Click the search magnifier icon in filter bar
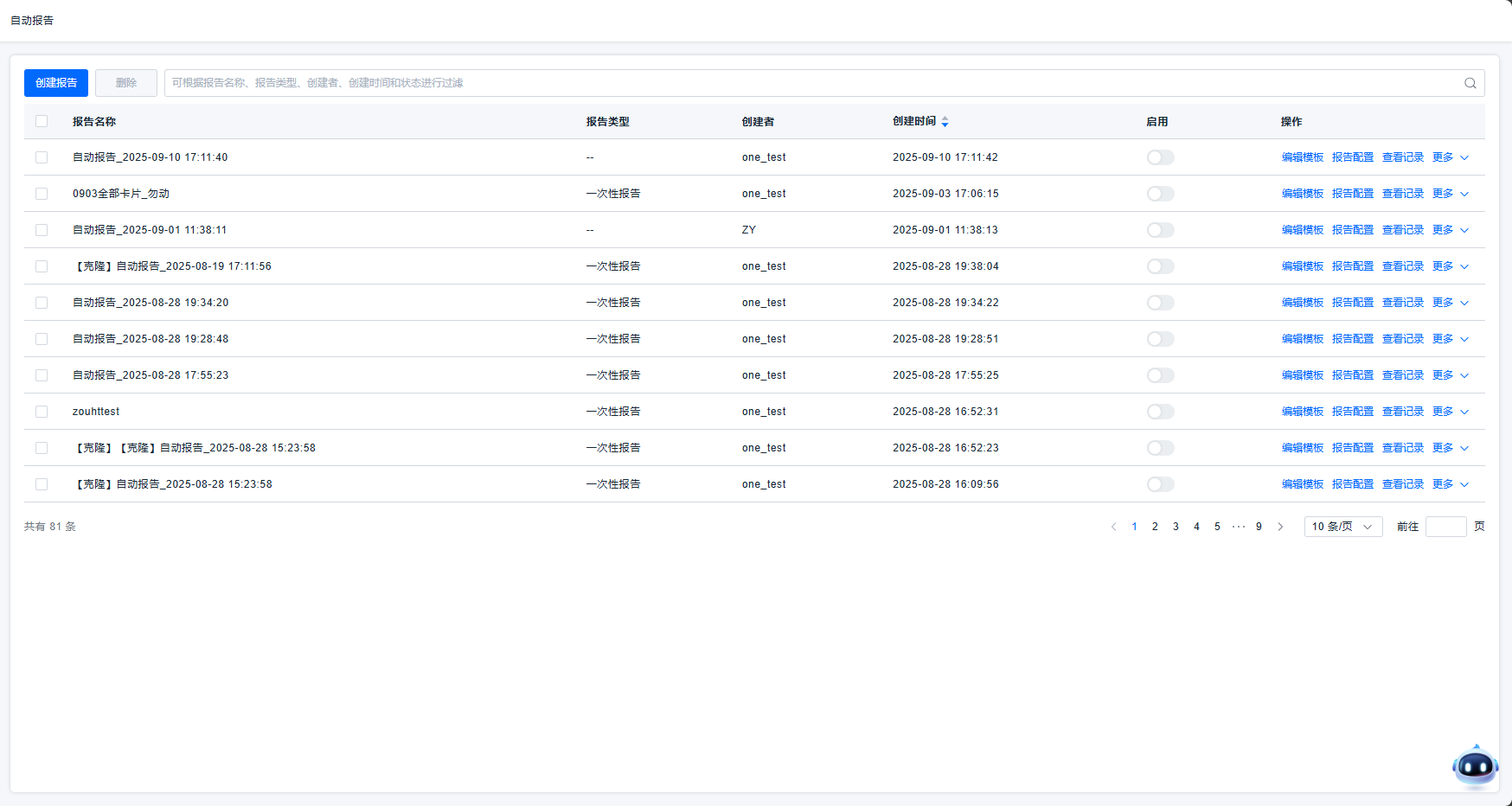 pos(1470,83)
